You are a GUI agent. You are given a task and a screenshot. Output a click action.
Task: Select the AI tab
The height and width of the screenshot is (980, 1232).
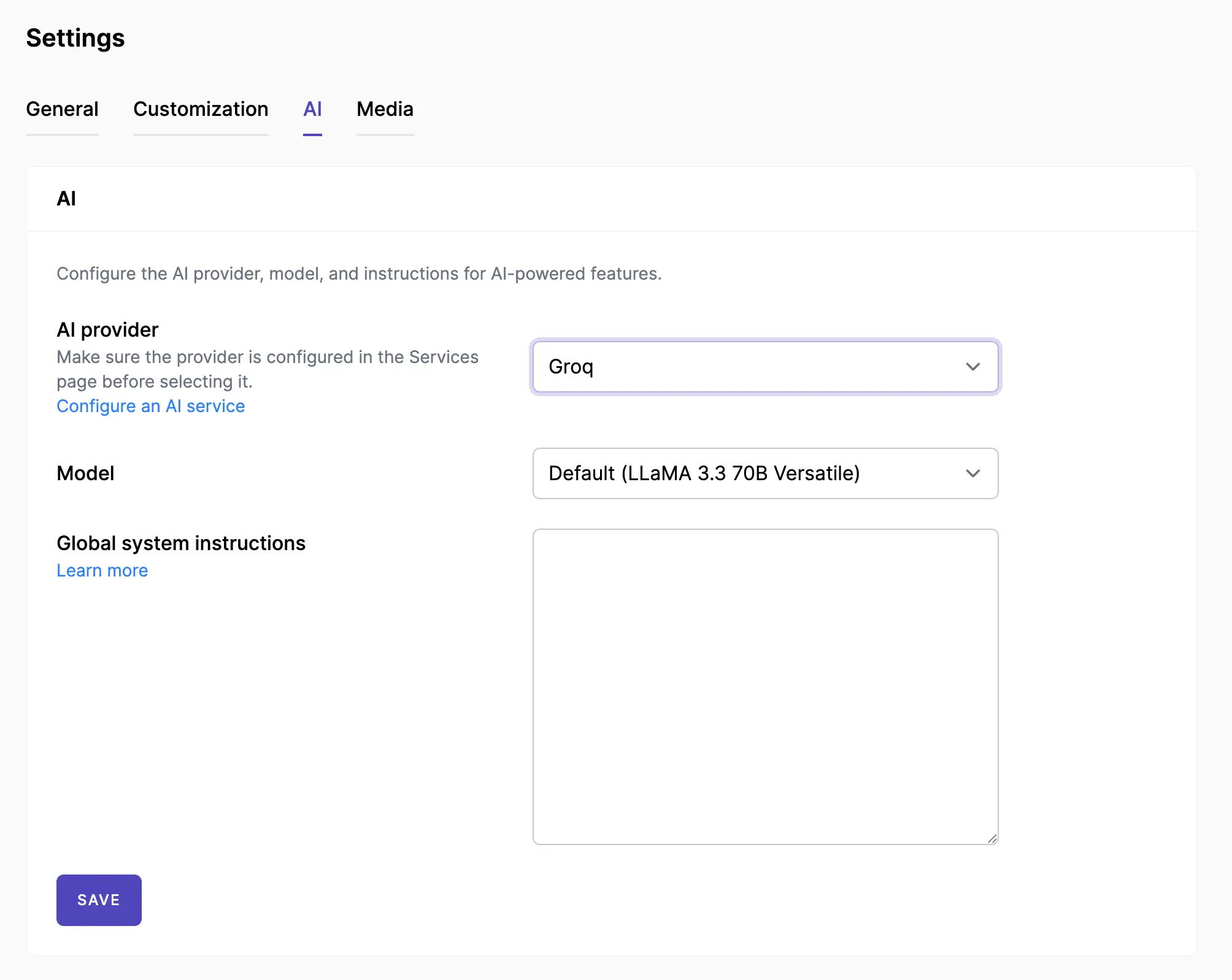tap(312, 109)
